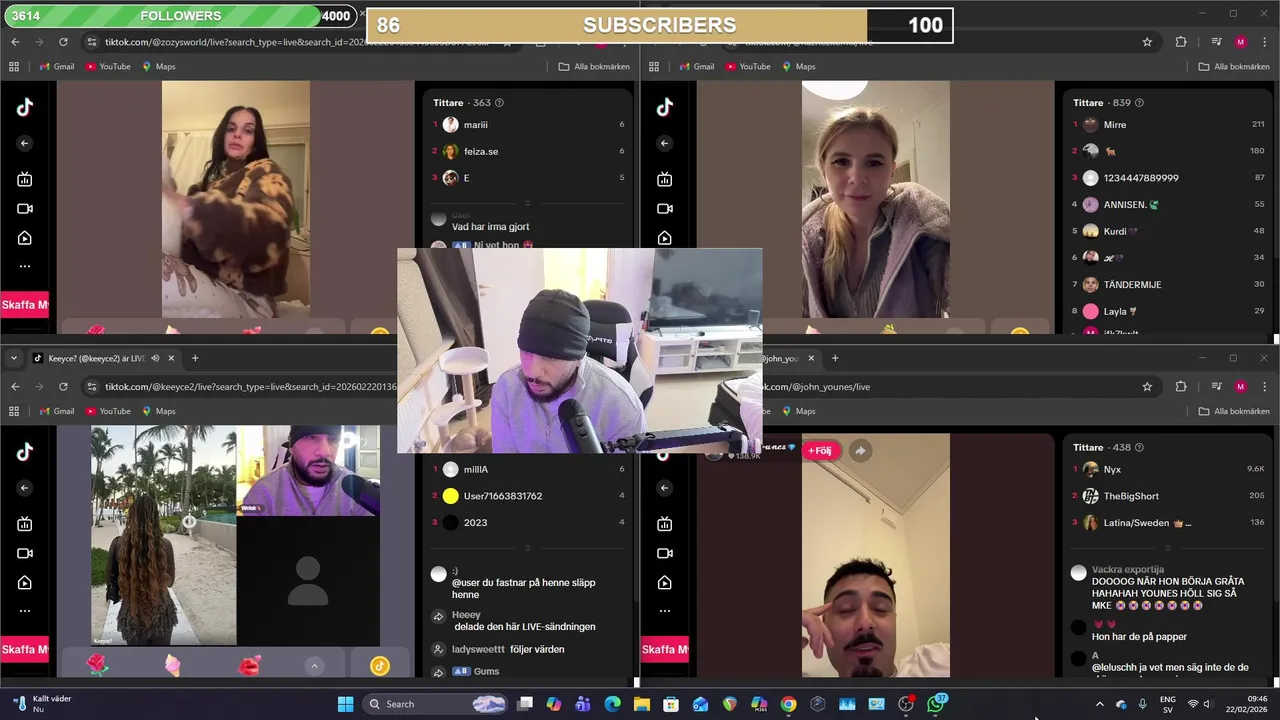Expand gift tray chevron in keeyce2 stream
The height and width of the screenshot is (720, 1280).
(314, 666)
